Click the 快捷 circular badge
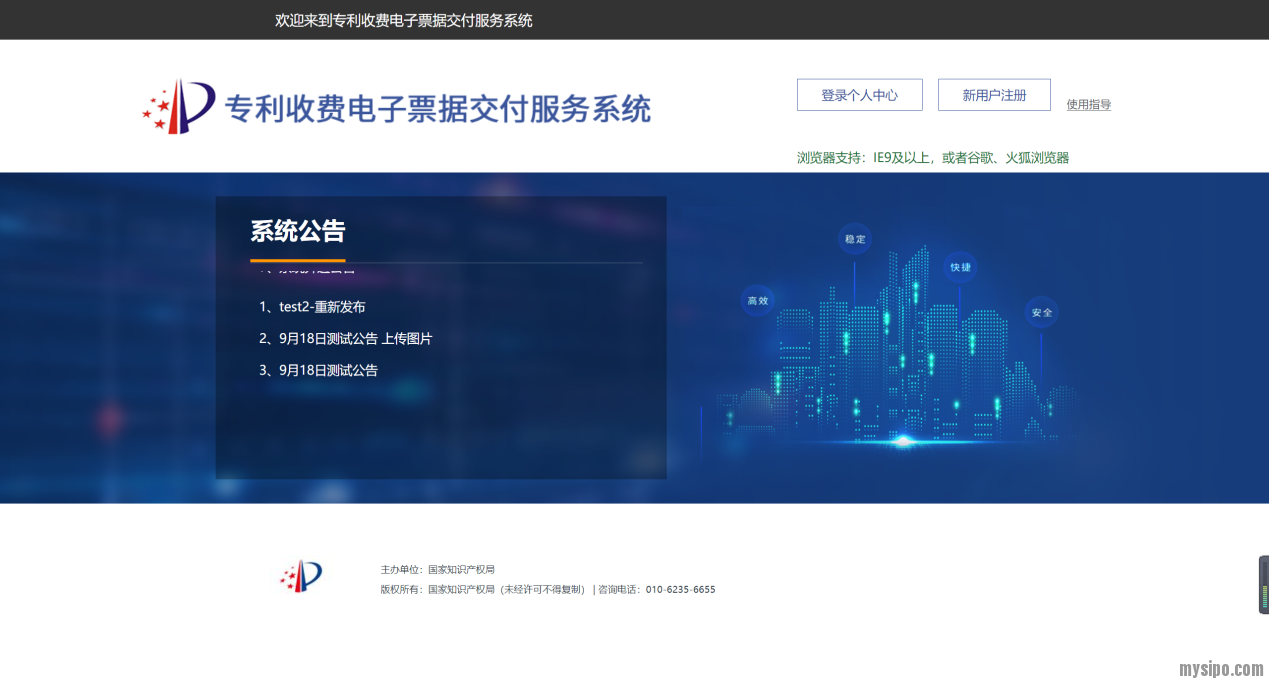The height and width of the screenshot is (683, 1269). [x=960, y=267]
